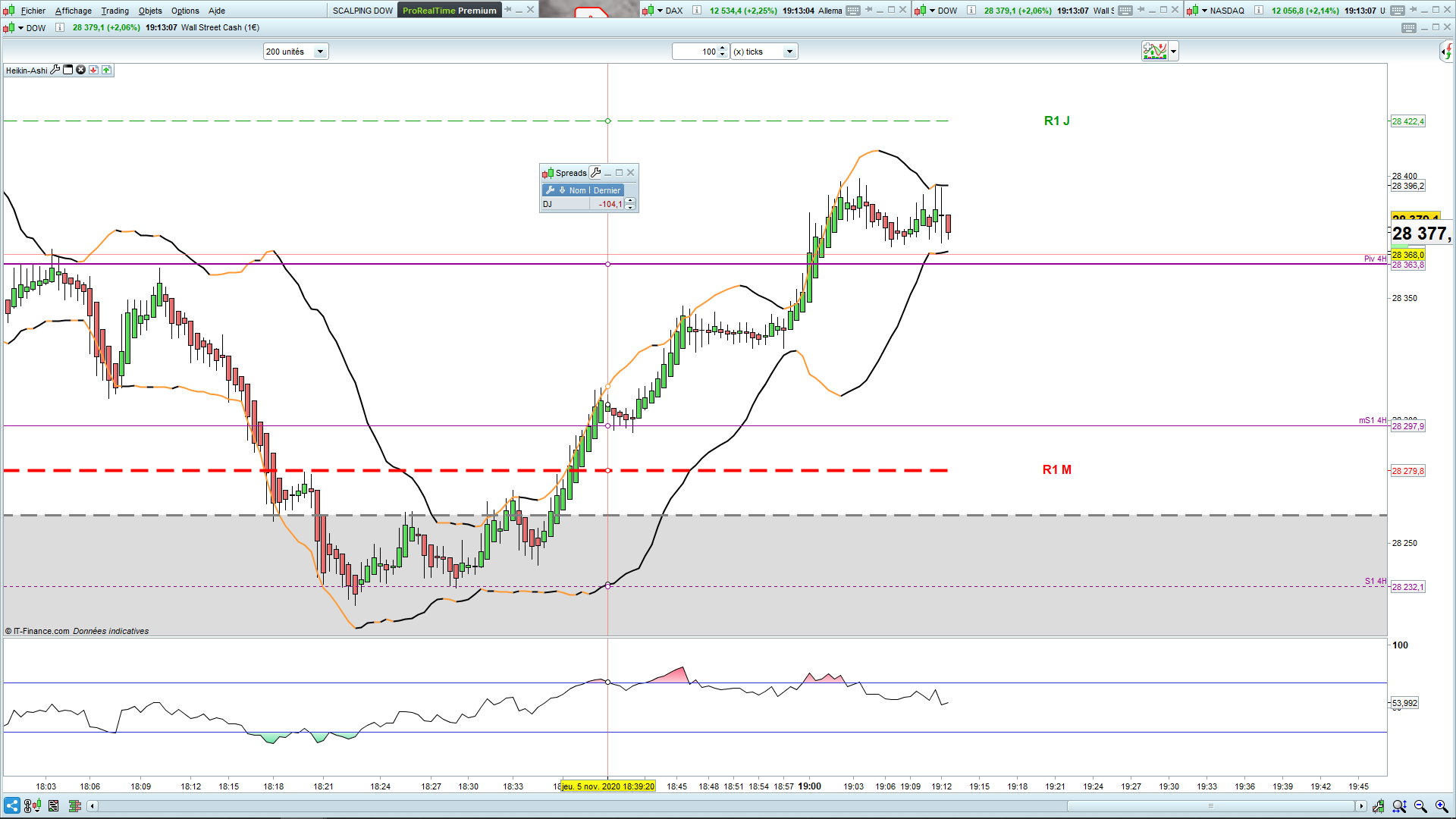Click the Nom | Dernier header in Spreads
Image resolution: width=1456 pixels, height=819 pixels.
595,190
